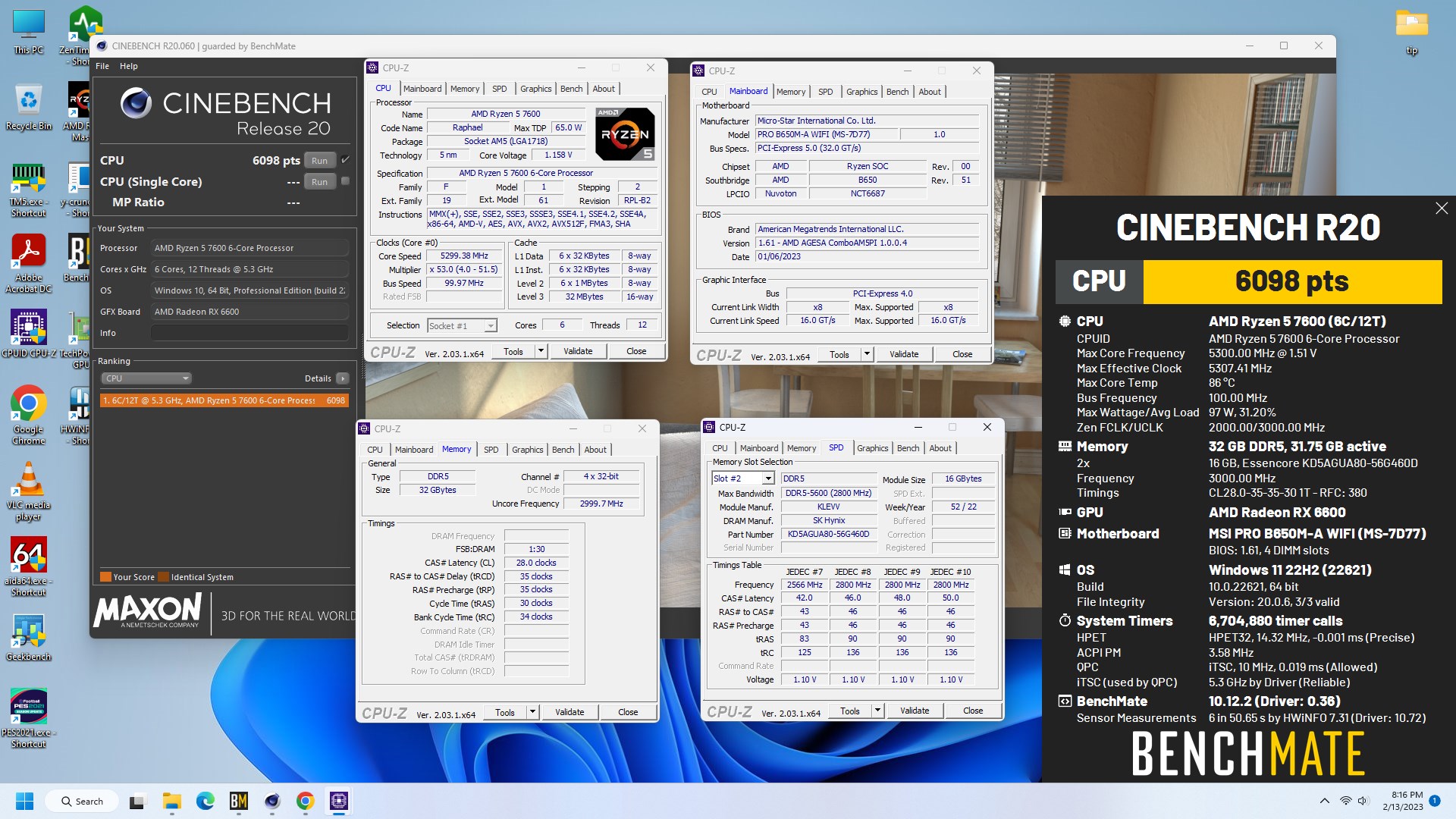Open Ranking CPU dropdown in Cinebench
The width and height of the screenshot is (1456, 819).
(x=146, y=378)
